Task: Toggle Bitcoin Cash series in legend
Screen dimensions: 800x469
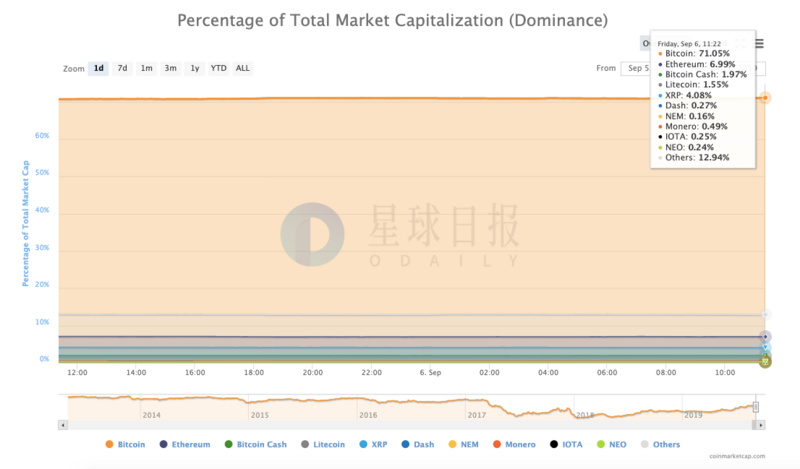Action: tap(256, 445)
